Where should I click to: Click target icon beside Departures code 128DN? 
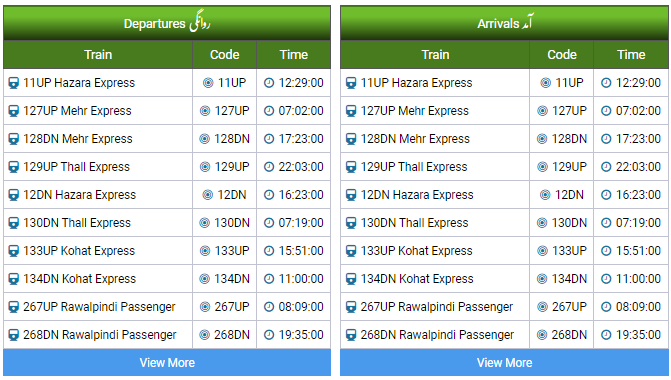click(205, 139)
